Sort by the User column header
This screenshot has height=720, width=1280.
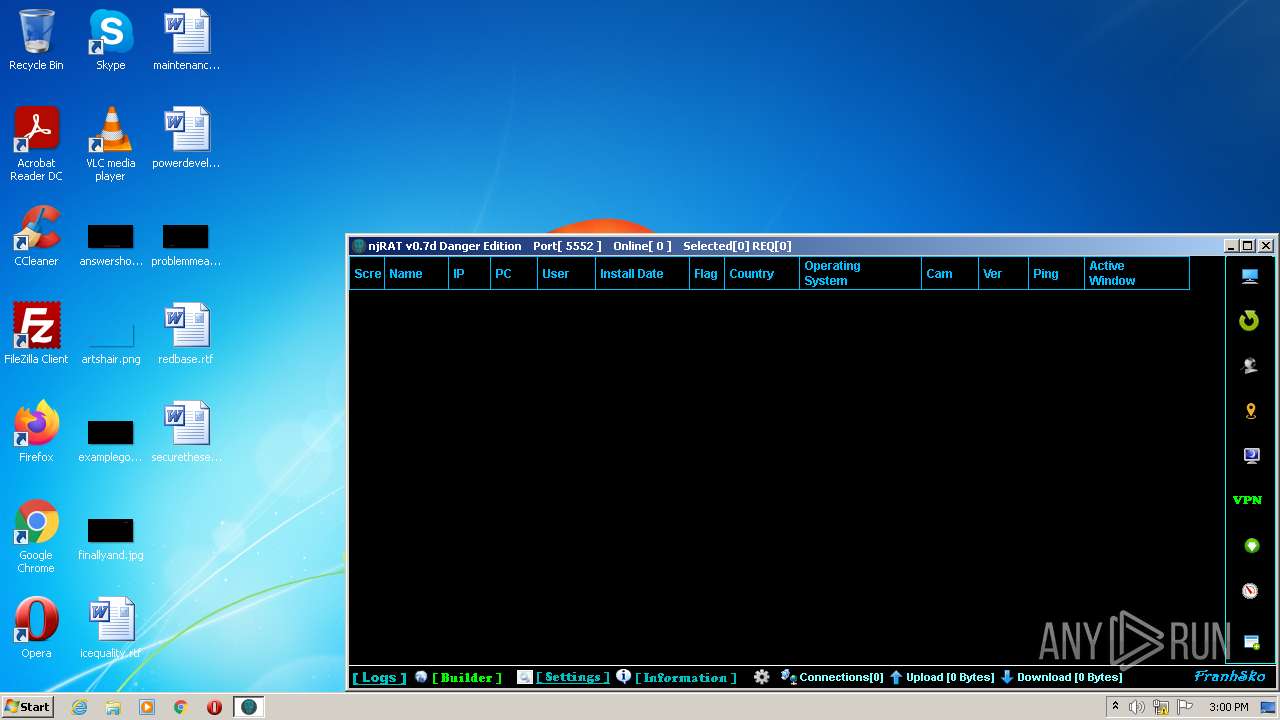click(566, 273)
